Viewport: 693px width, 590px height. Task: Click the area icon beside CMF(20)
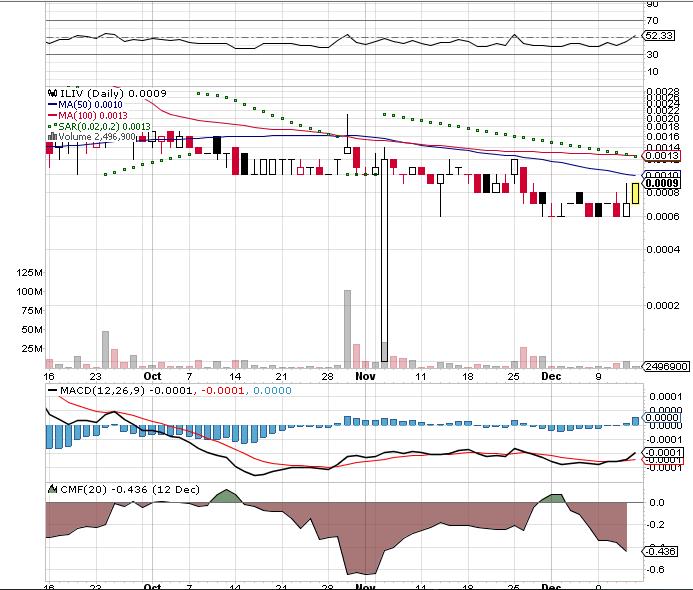pos(52,489)
